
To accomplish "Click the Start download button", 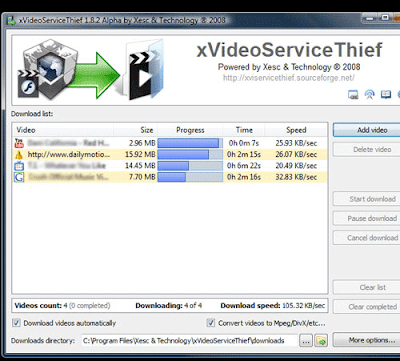I will tap(366, 199).
